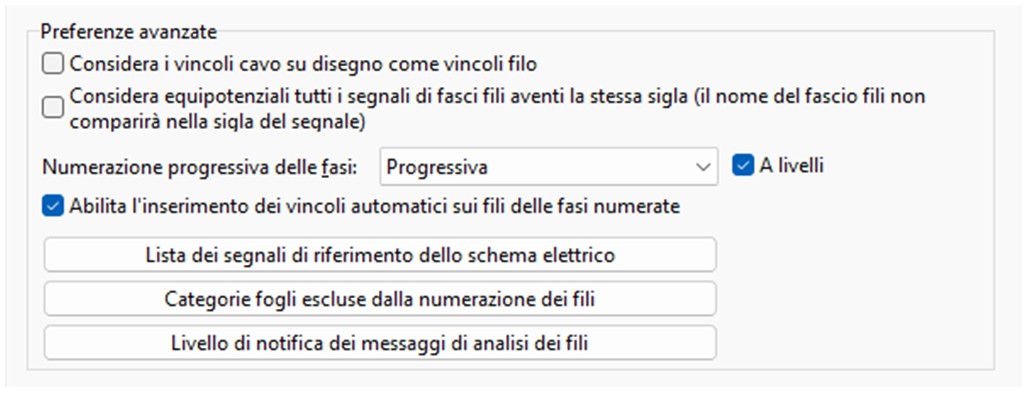Click the 'Preferenze avanzate' group title
This screenshot has width=1029, height=393.
pos(129,30)
